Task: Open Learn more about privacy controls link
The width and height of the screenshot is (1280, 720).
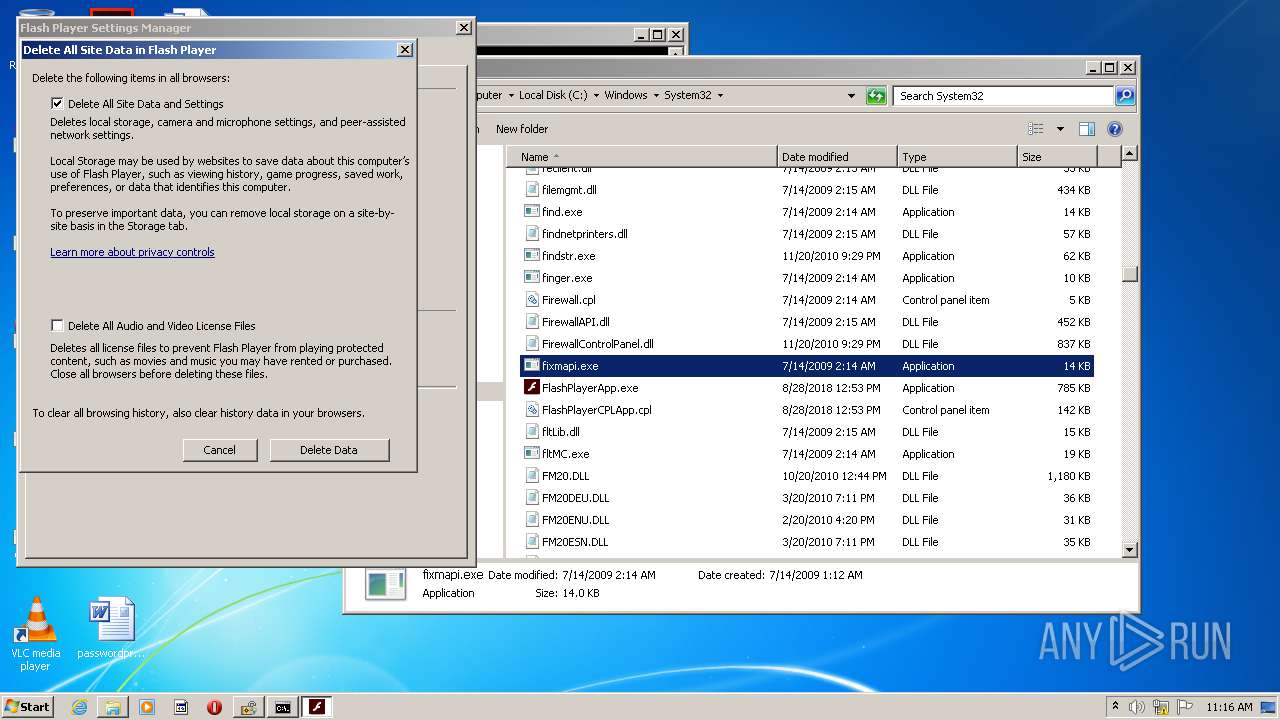Action: (x=132, y=252)
